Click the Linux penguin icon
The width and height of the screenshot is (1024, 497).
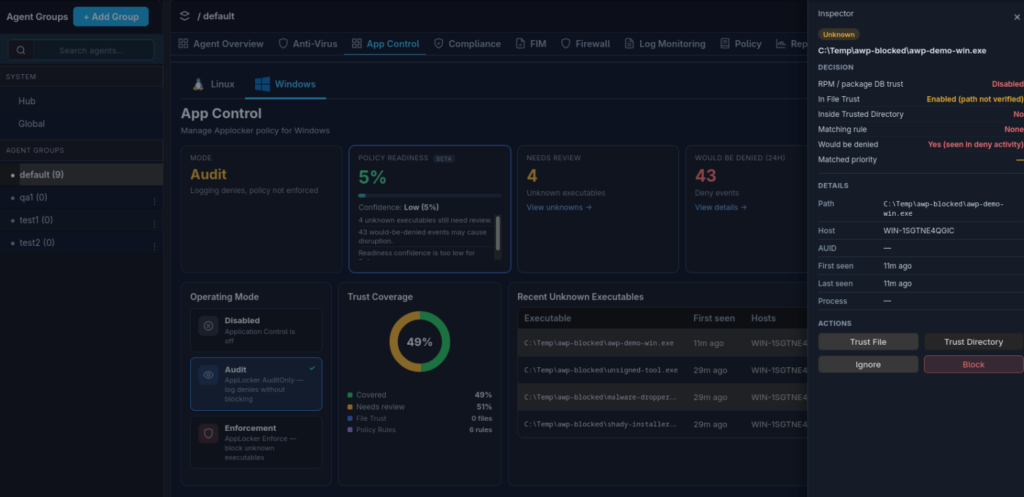[x=199, y=84]
